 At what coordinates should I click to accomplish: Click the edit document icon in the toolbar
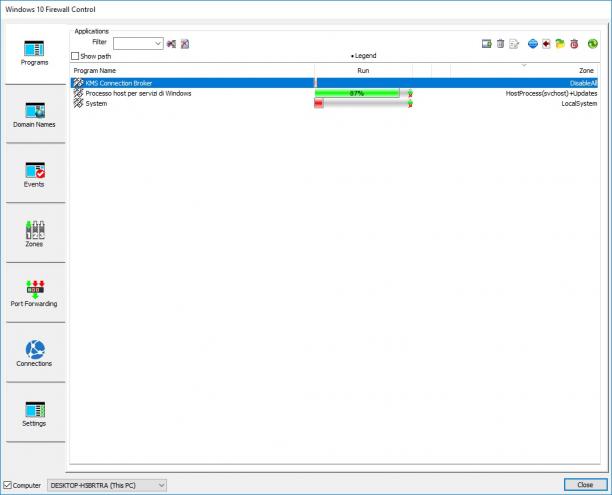[x=514, y=44]
